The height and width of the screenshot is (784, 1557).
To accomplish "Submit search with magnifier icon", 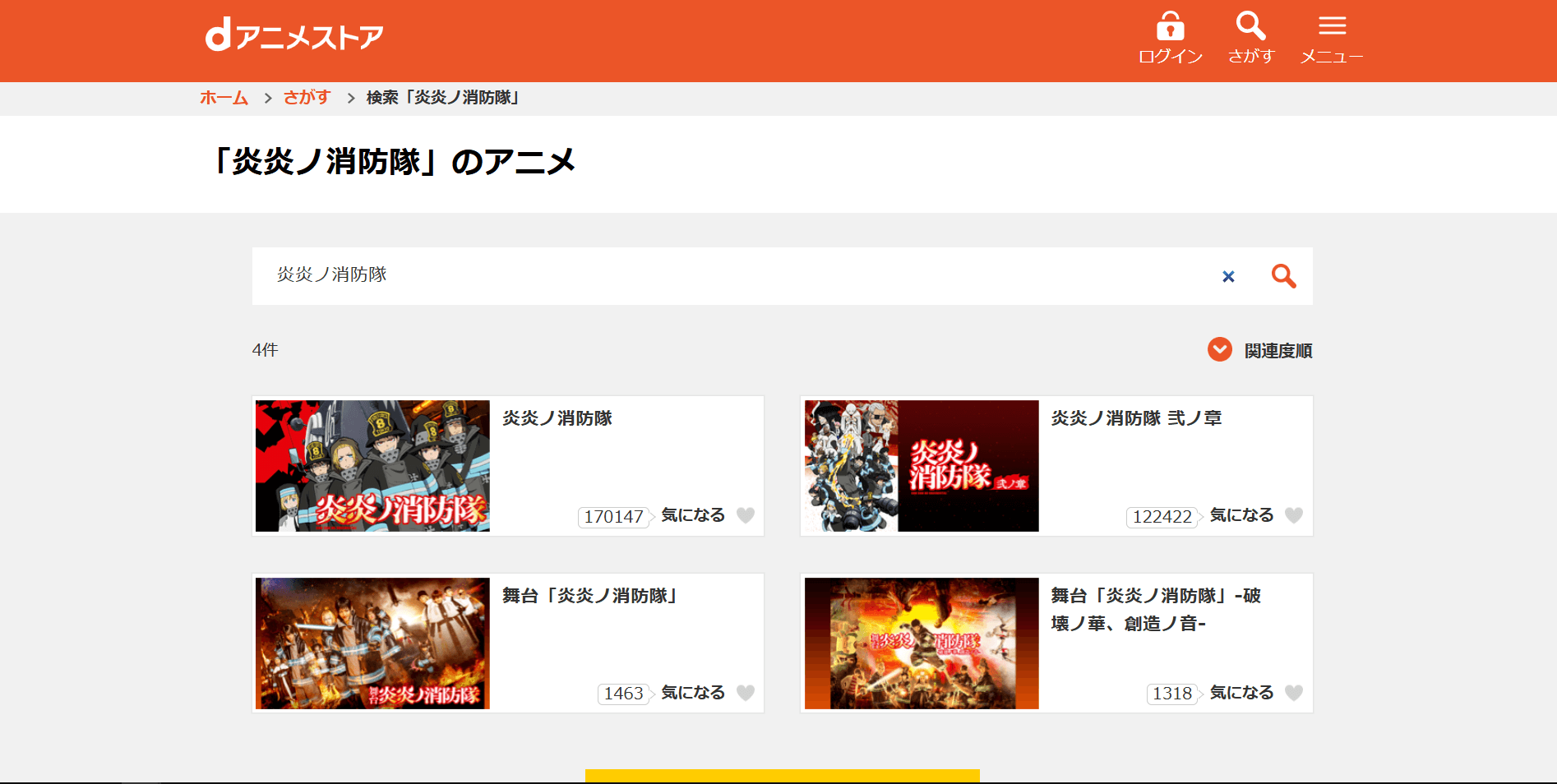I will [1283, 276].
